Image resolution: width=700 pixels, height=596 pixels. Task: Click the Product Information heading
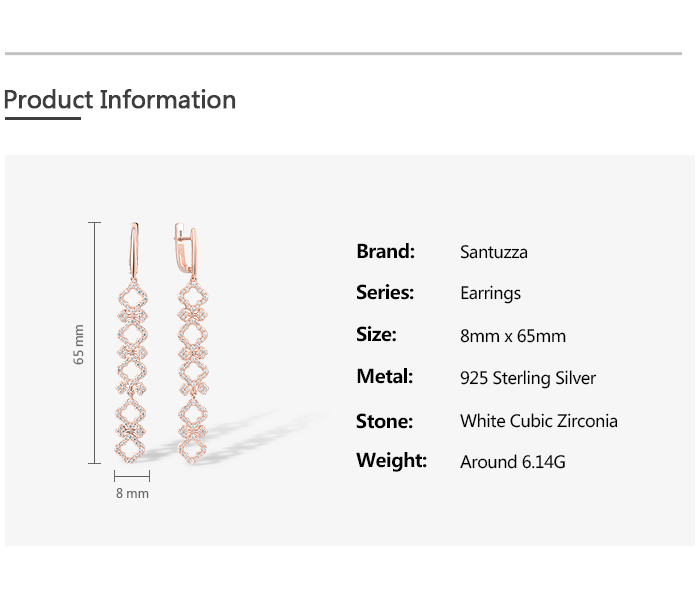(120, 100)
